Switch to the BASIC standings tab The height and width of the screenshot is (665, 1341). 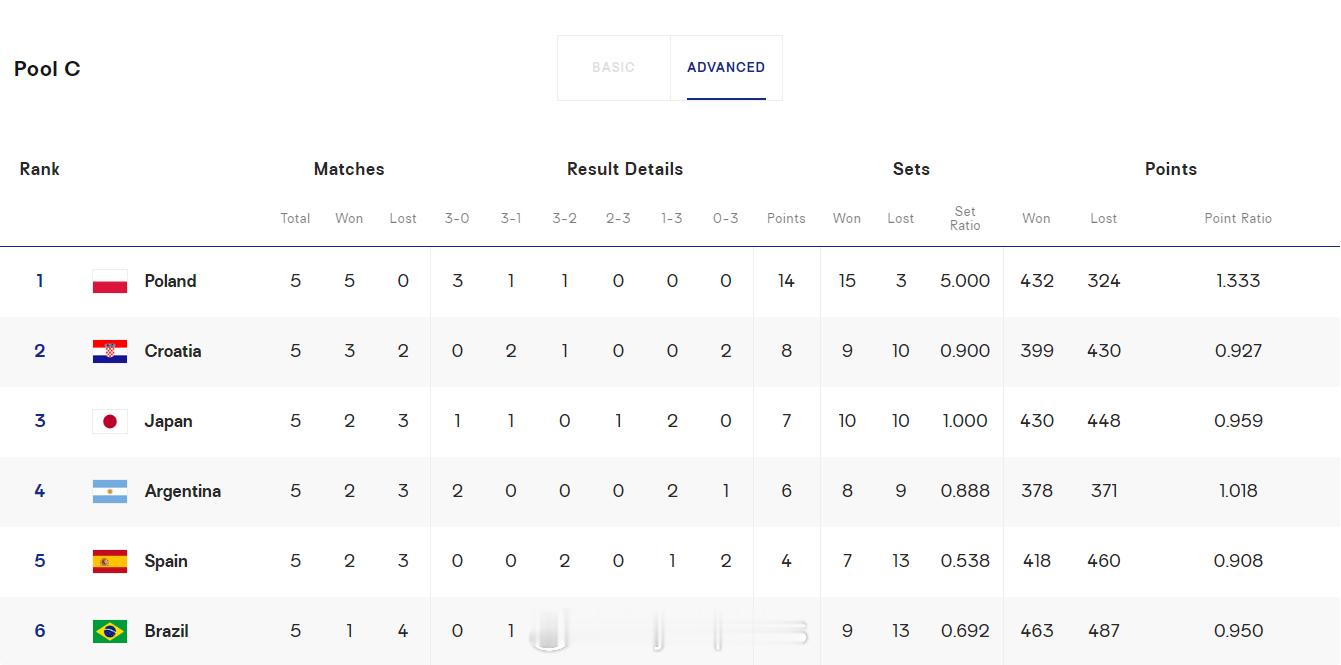point(613,67)
